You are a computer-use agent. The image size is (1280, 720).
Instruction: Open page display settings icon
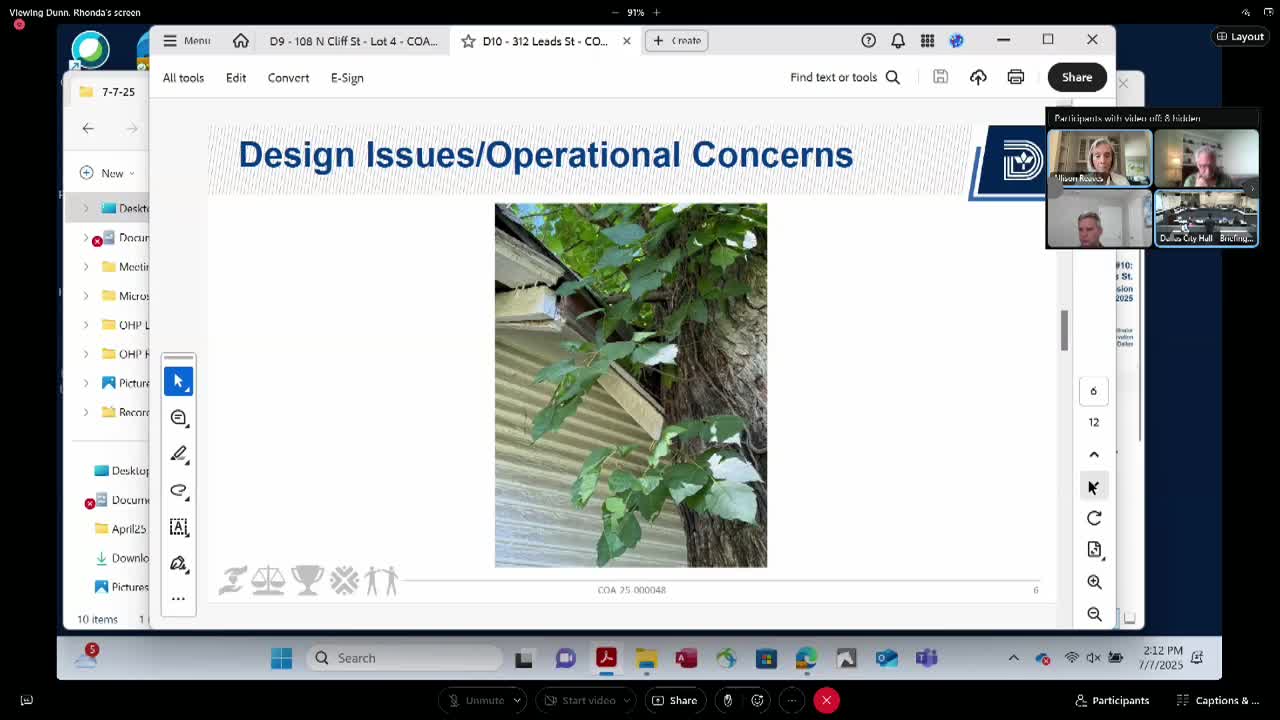pos(1094,550)
